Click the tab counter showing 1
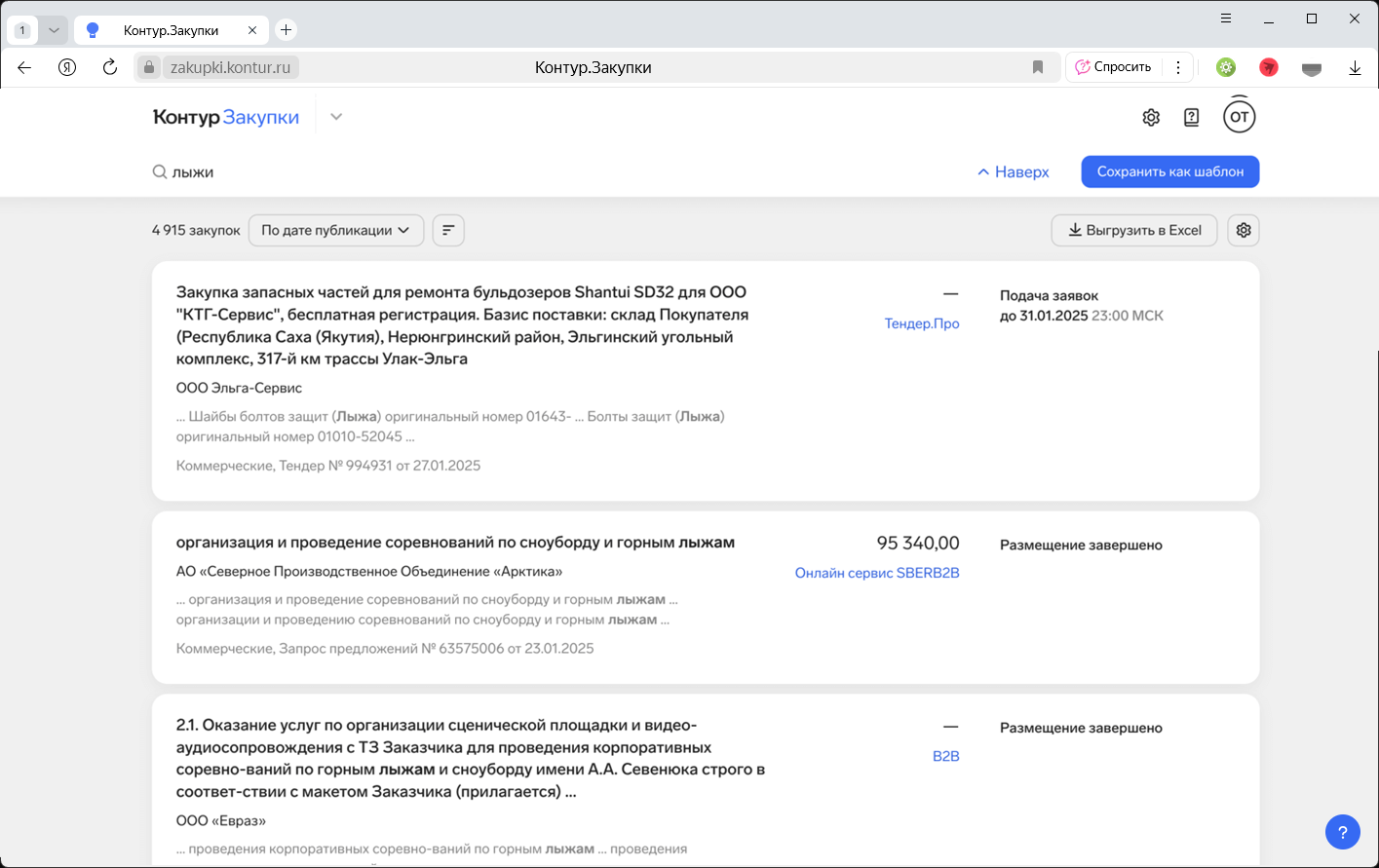This screenshot has width=1379, height=868. point(22,30)
